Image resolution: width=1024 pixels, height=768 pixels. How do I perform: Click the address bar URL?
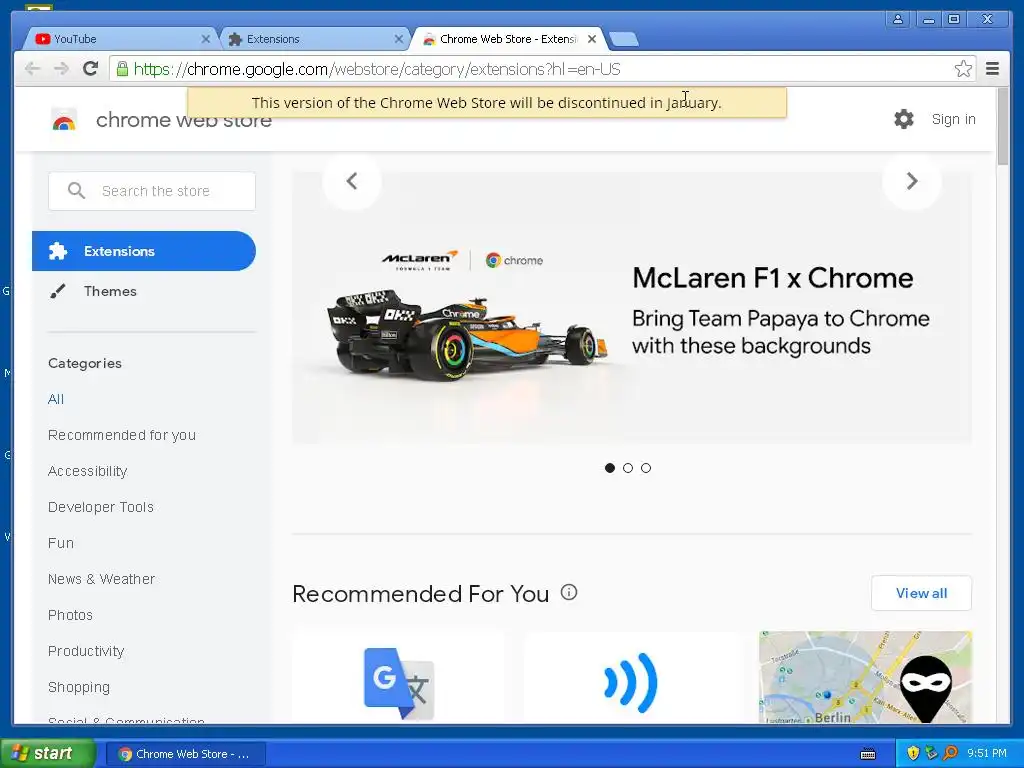[x=377, y=69]
